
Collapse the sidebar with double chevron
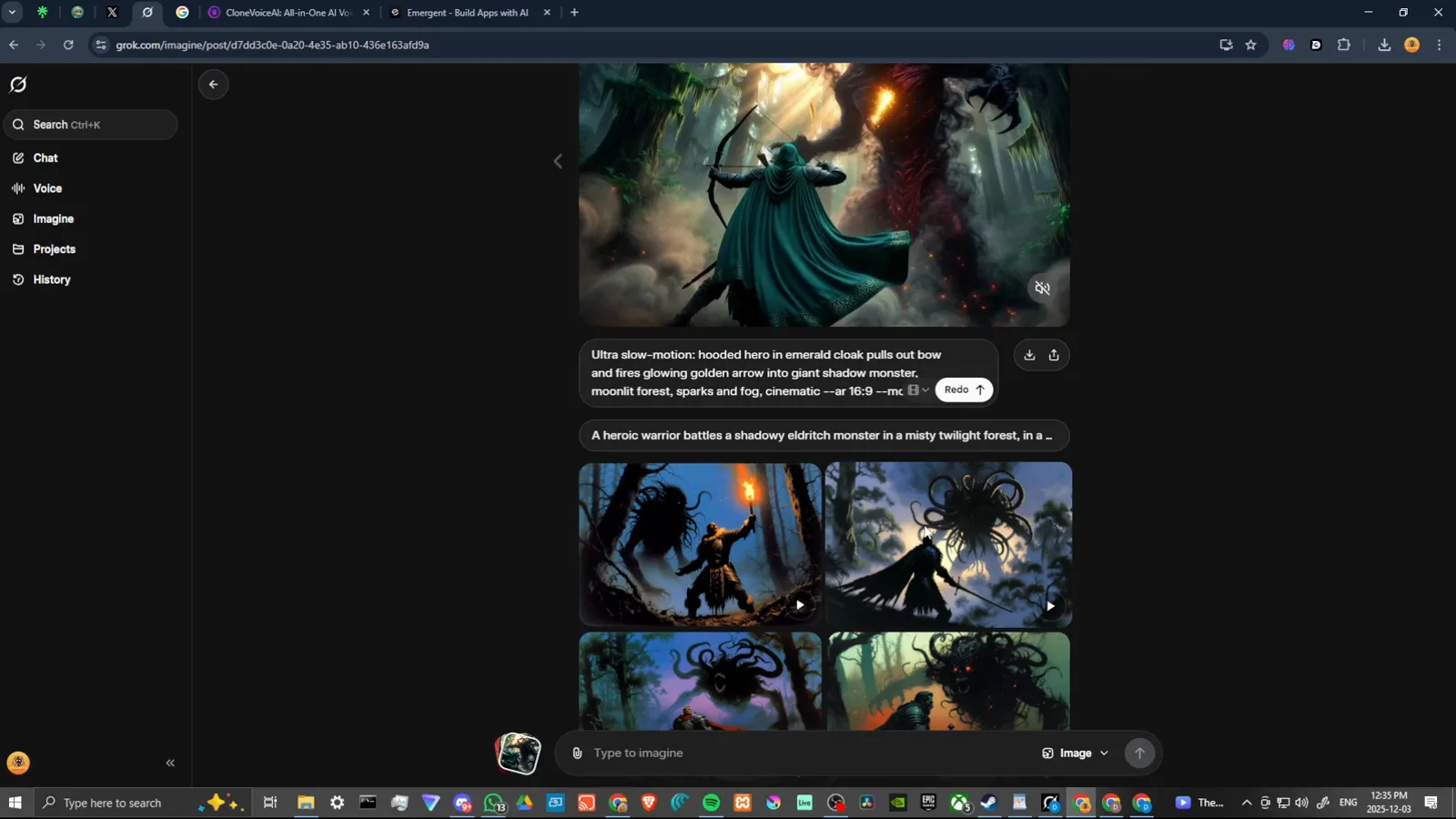[170, 763]
